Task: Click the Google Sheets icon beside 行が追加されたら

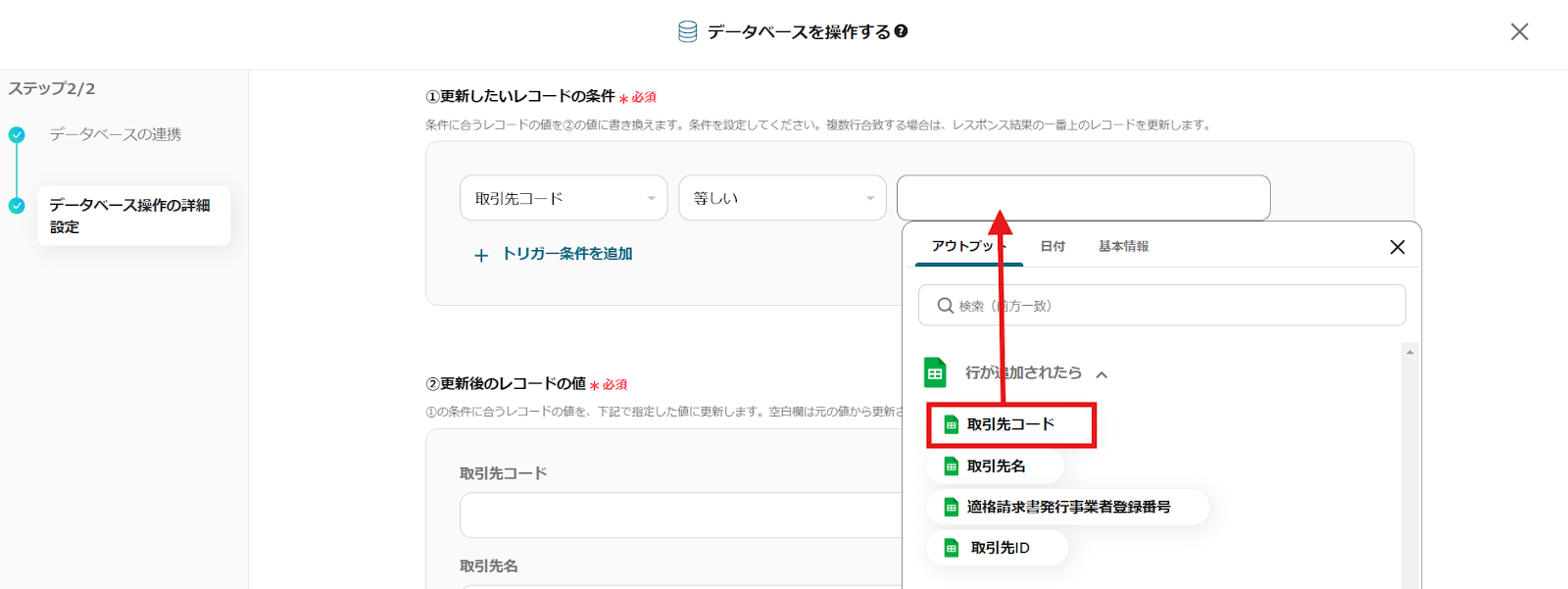Action: [935, 373]
